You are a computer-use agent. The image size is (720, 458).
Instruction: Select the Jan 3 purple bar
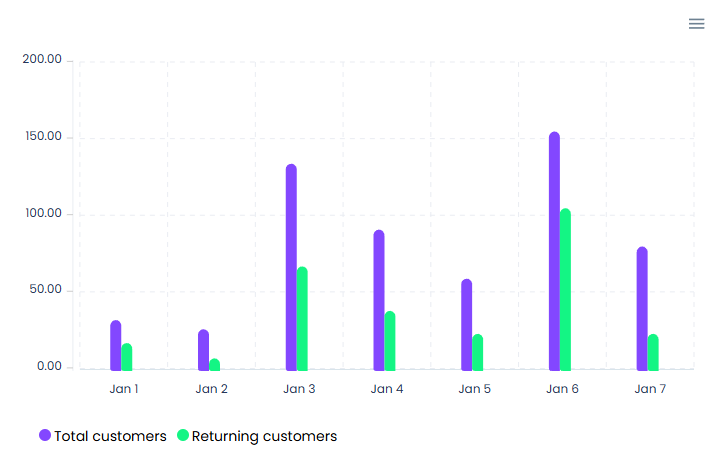click(291, 267)
